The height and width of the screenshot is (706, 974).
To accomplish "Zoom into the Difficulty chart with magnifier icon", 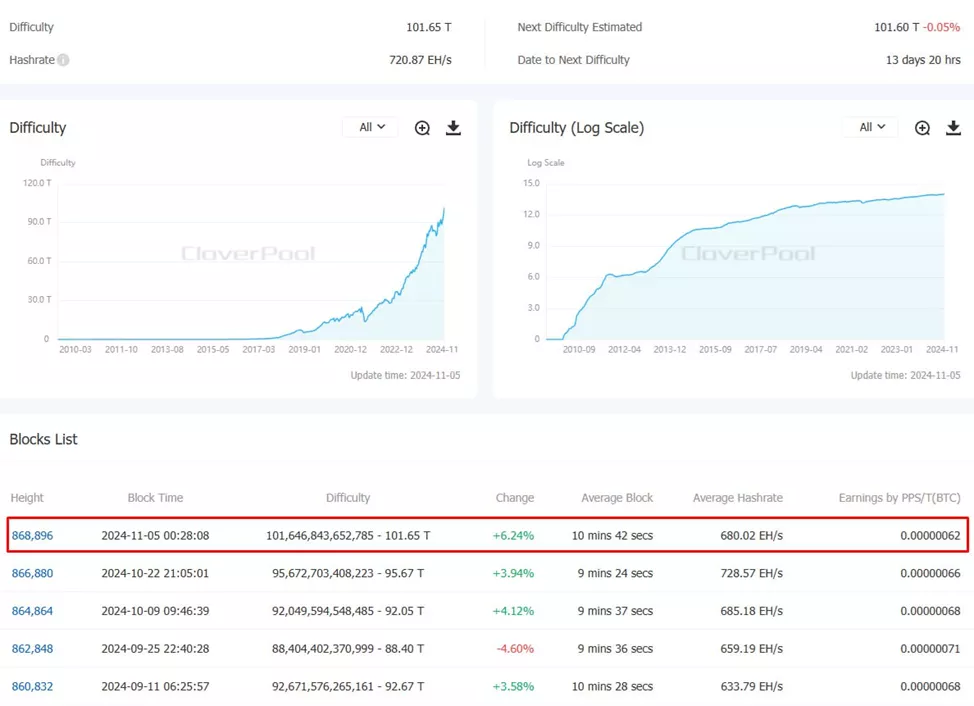I will (x=422, y=128).
